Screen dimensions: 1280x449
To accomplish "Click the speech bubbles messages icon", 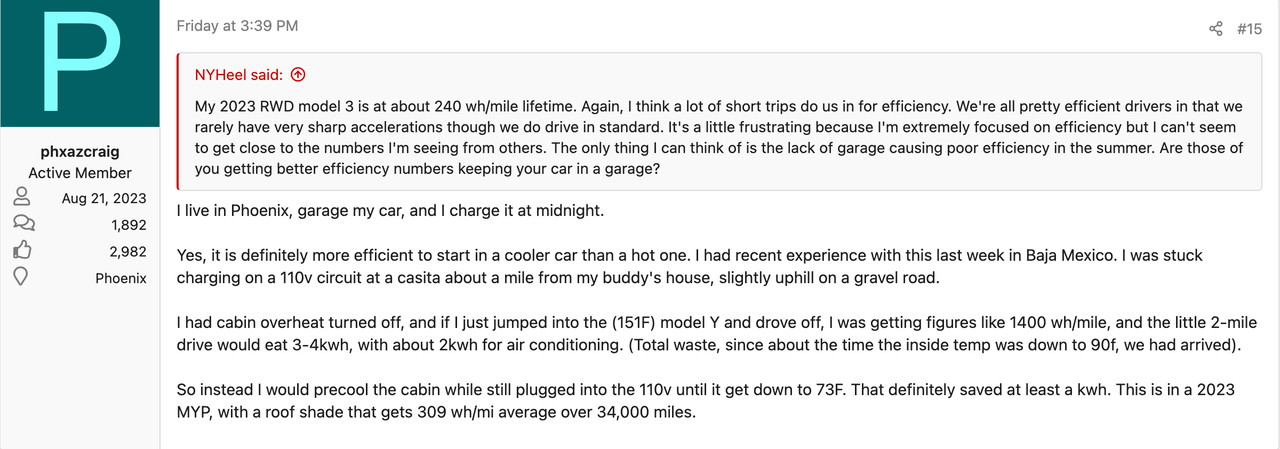I will (23, 225).
